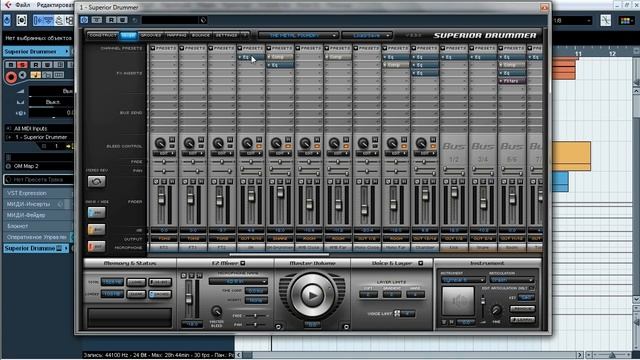Click the blue Show/Hide microphones button
This screenshot has width=640, height=360.
[x=96, y=213]
